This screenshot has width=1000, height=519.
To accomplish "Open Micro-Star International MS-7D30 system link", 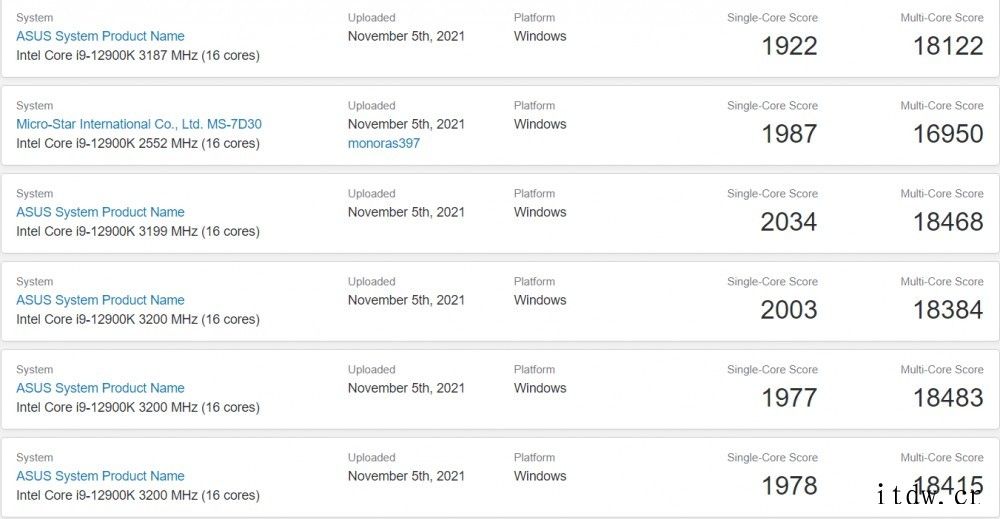I will click(139, 124).
